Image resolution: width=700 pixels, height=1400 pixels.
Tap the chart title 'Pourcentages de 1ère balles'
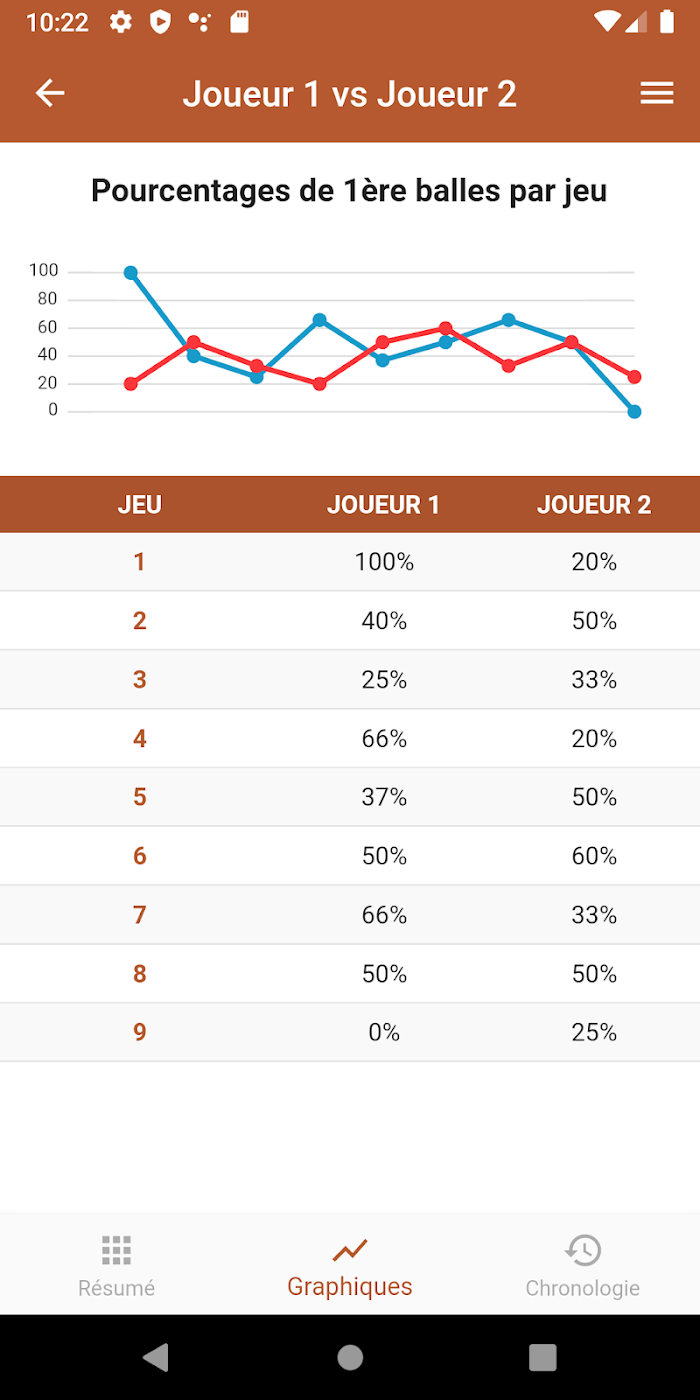click(x=349, y=190)
